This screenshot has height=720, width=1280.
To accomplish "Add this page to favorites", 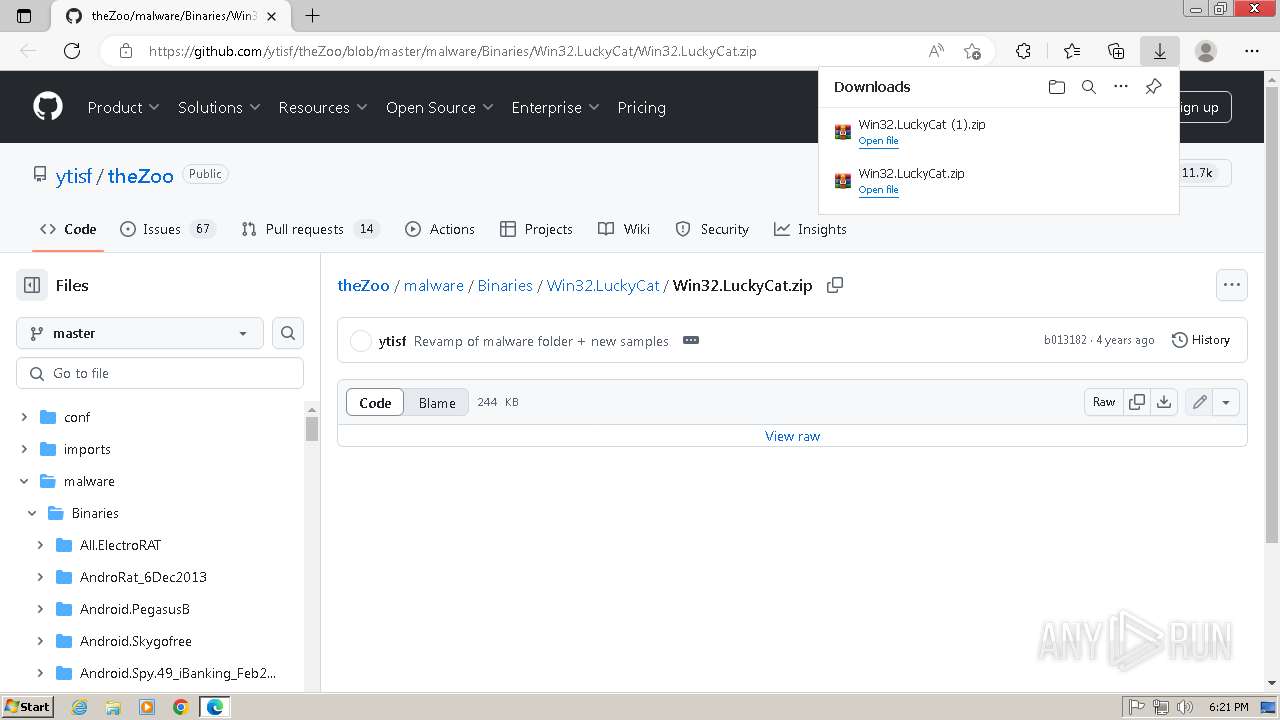I will tap(972, 51).
